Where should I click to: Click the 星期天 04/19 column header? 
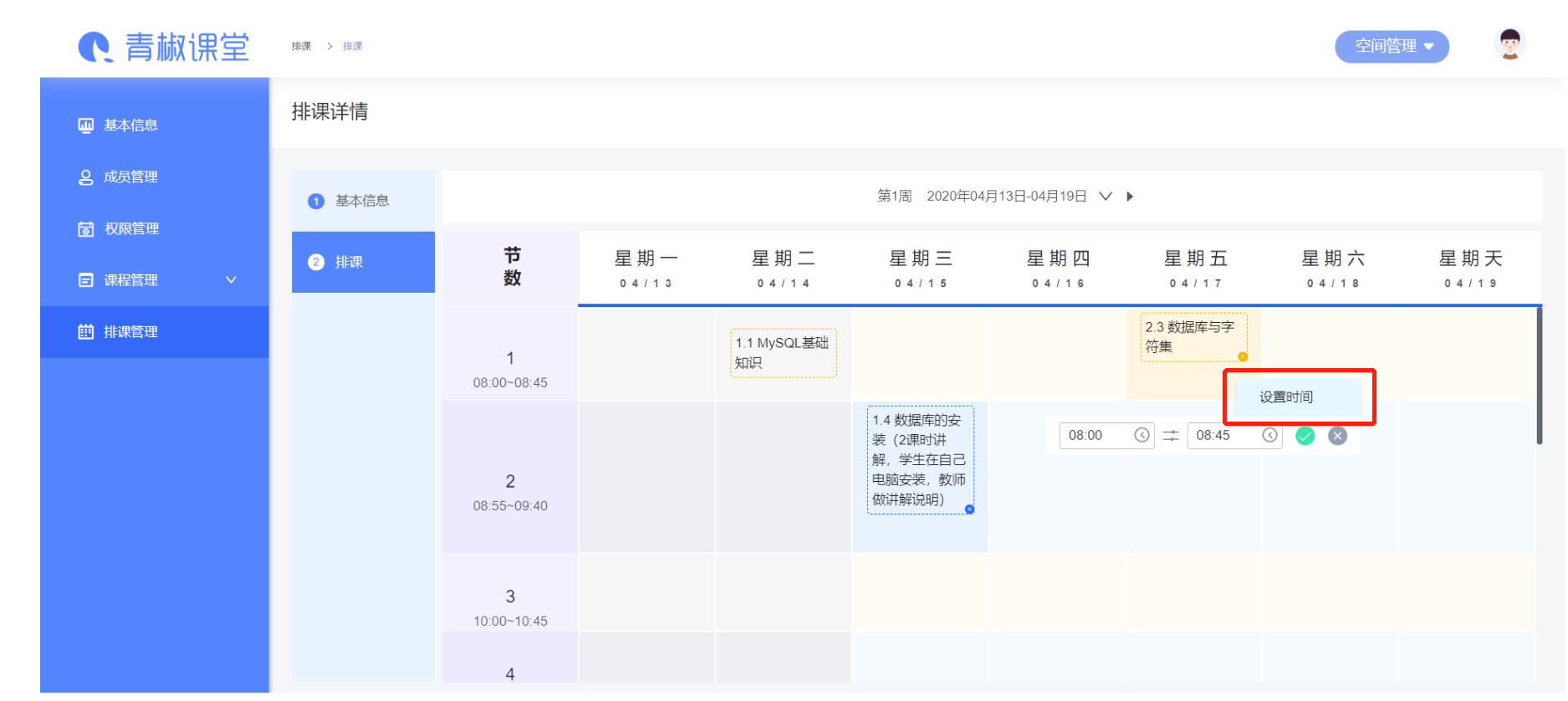click(x=1471, y=269)
